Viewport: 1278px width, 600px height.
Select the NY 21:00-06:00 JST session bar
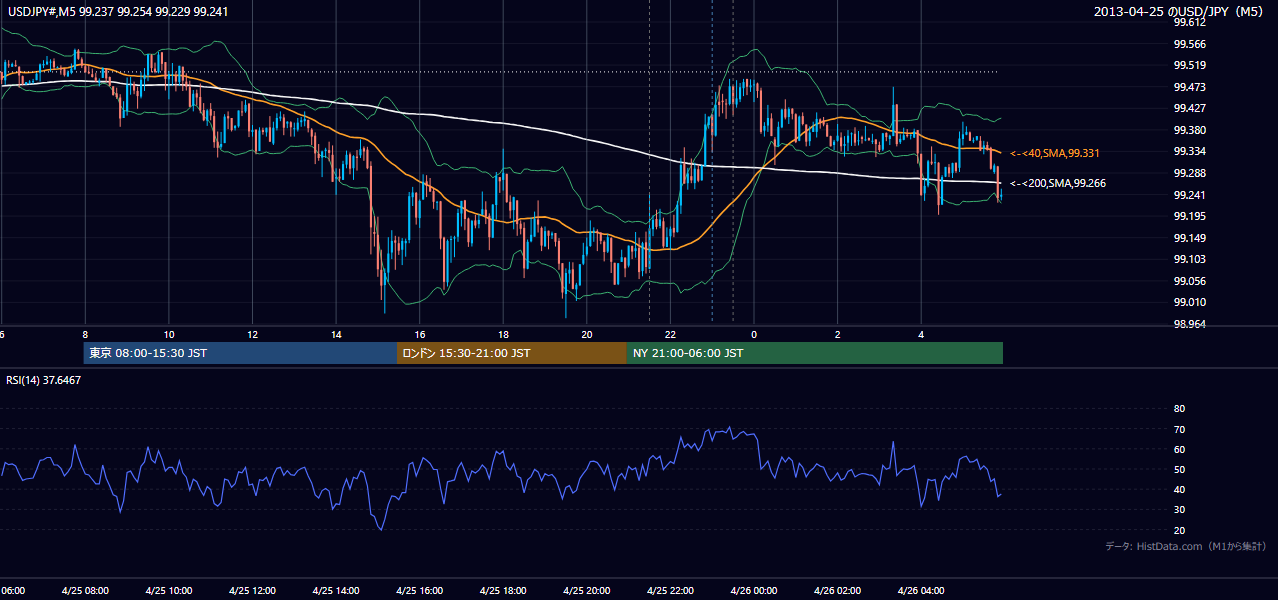point(815,353)
